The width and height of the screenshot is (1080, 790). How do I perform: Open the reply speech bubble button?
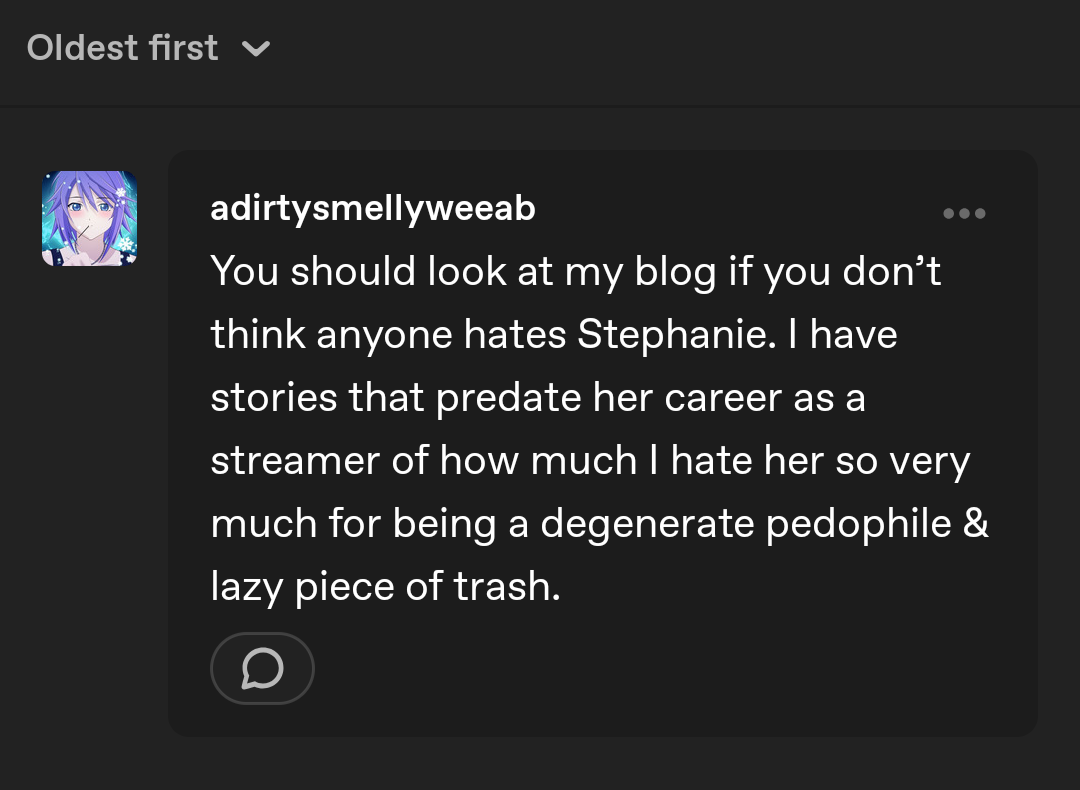tap(262, 668)
